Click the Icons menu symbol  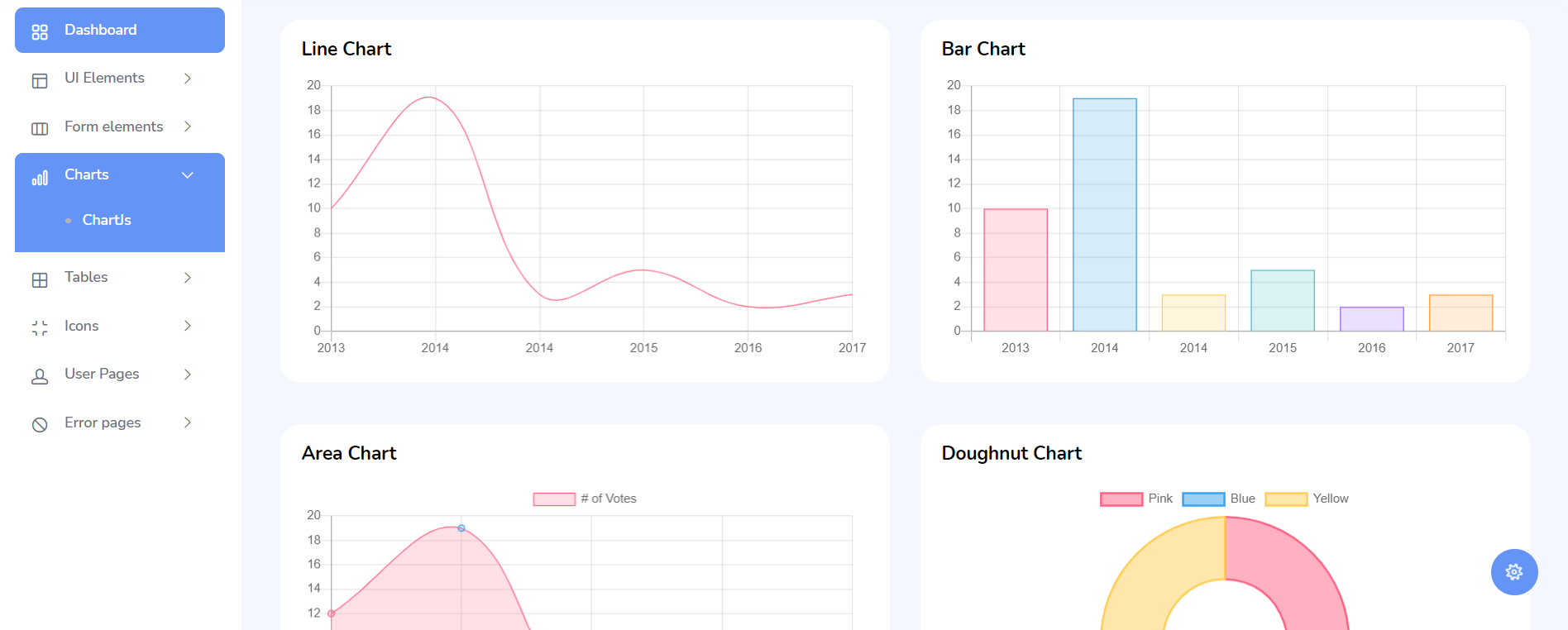pyautogui.click(x=40, y=328)
